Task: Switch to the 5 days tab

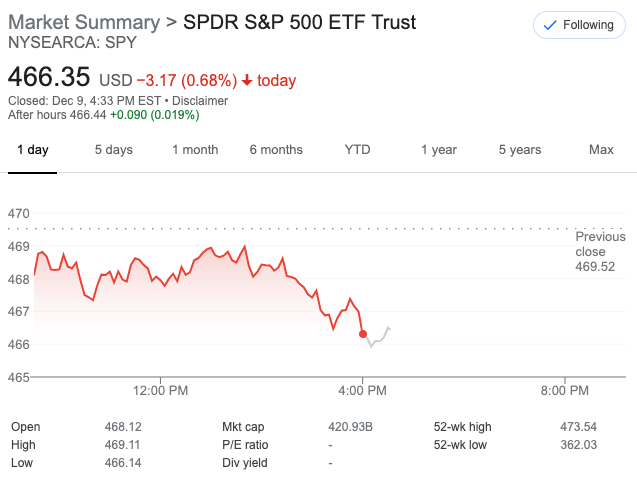Action: pos(113,150)
